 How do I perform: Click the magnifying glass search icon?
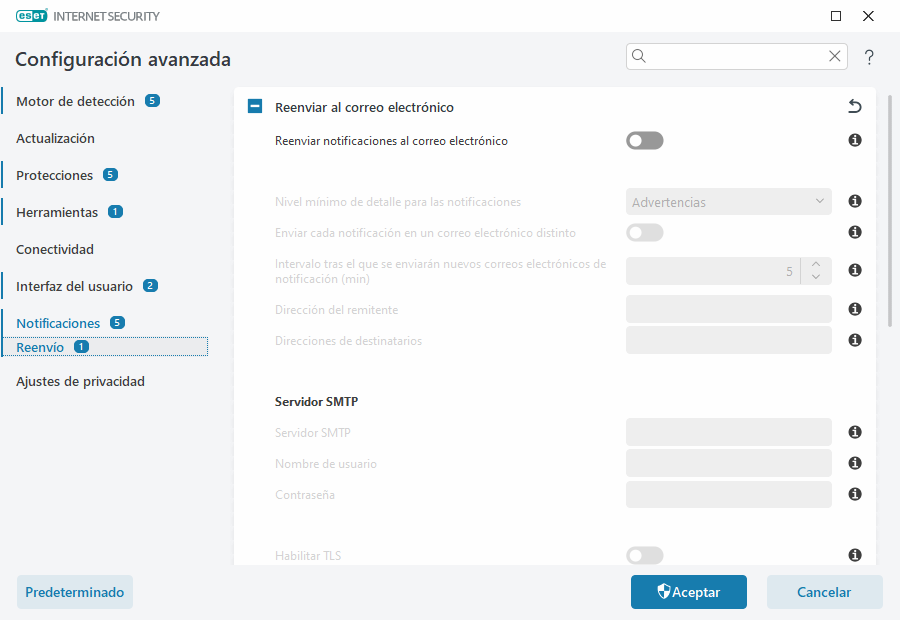pyautogui.click(x=639, y=56)
